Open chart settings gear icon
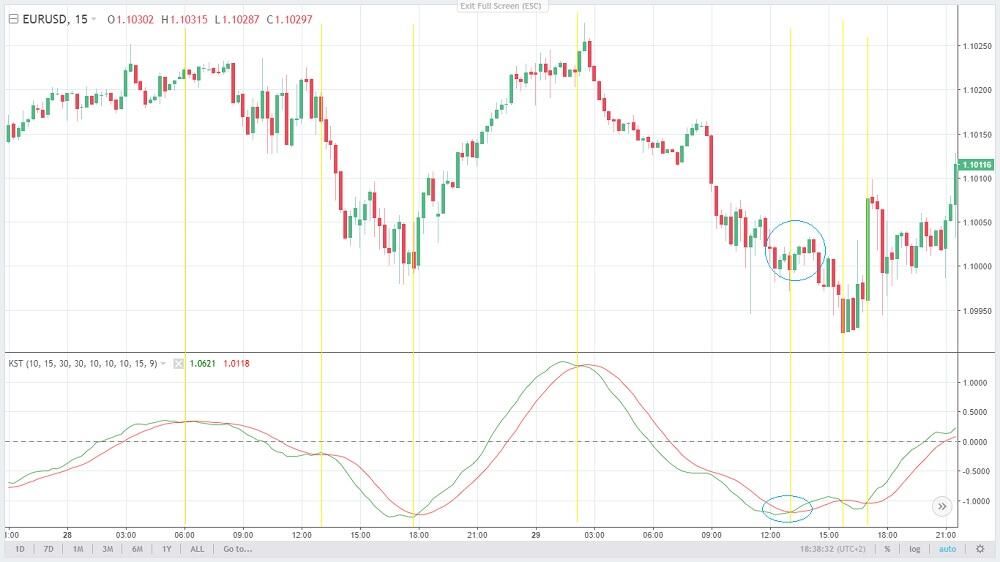This screenshot has width=1000, height=562. point(981,548)
